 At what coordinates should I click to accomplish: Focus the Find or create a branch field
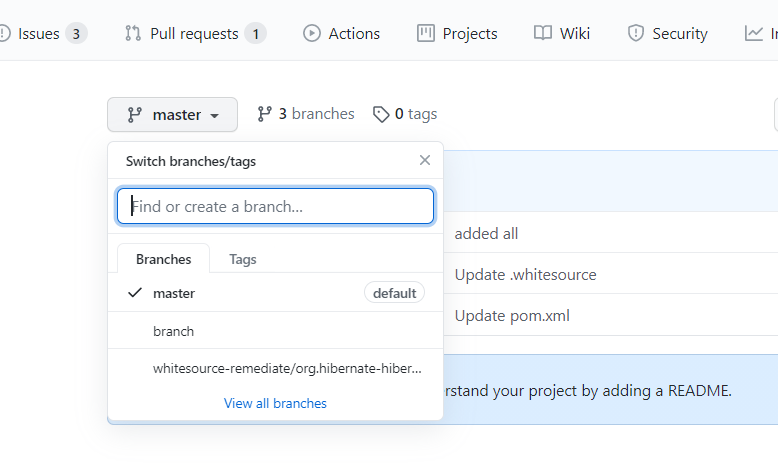coord(275,206)
